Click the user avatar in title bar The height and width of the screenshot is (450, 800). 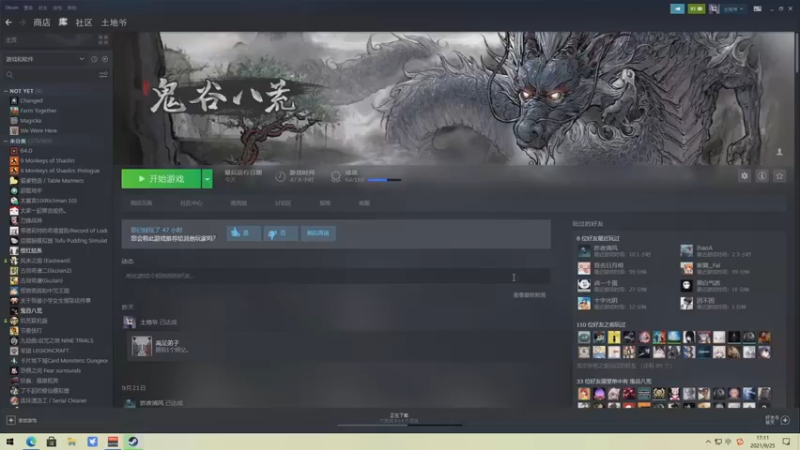pos(714,9)
